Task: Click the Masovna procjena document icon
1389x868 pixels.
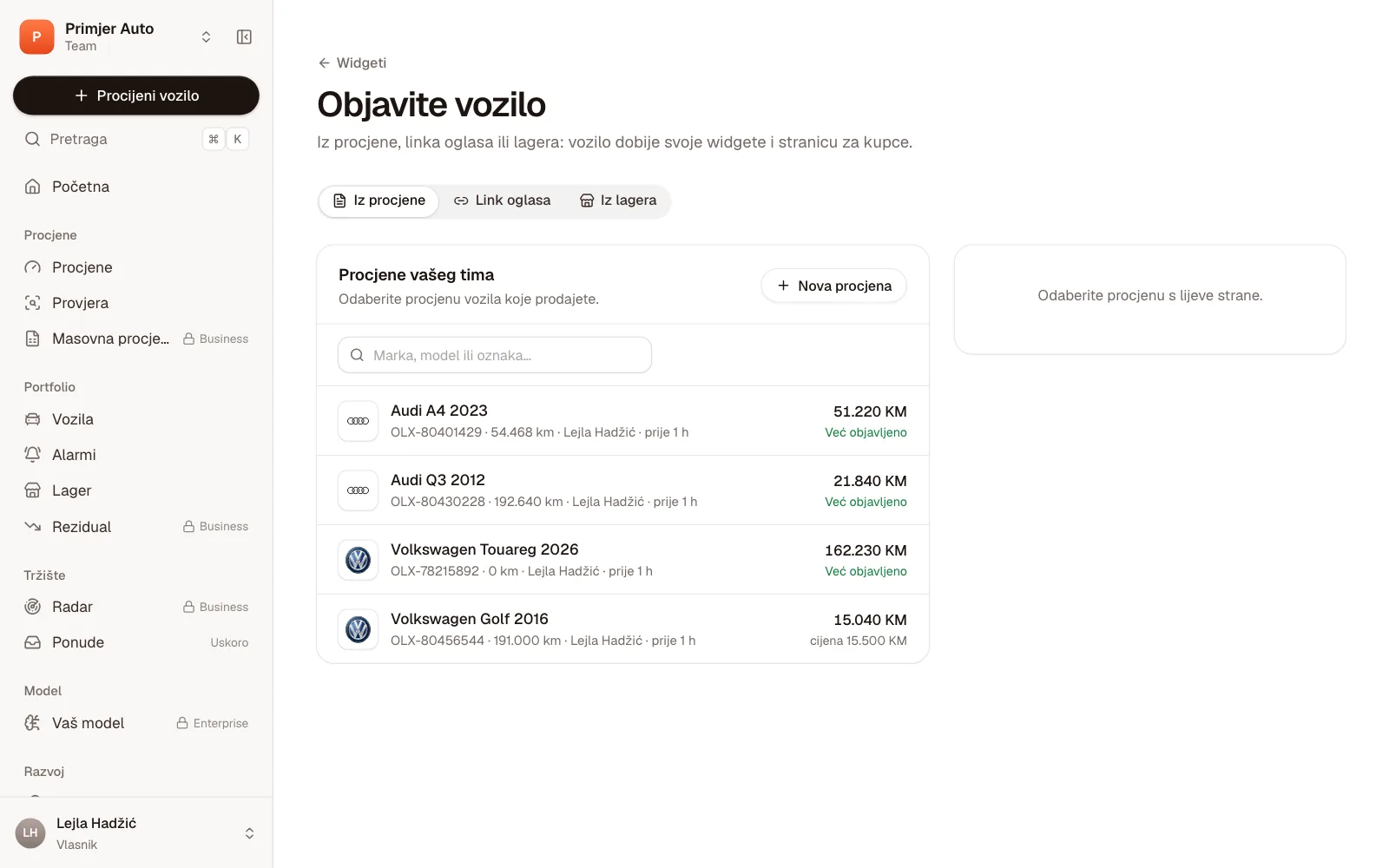Action: (33, 339)
